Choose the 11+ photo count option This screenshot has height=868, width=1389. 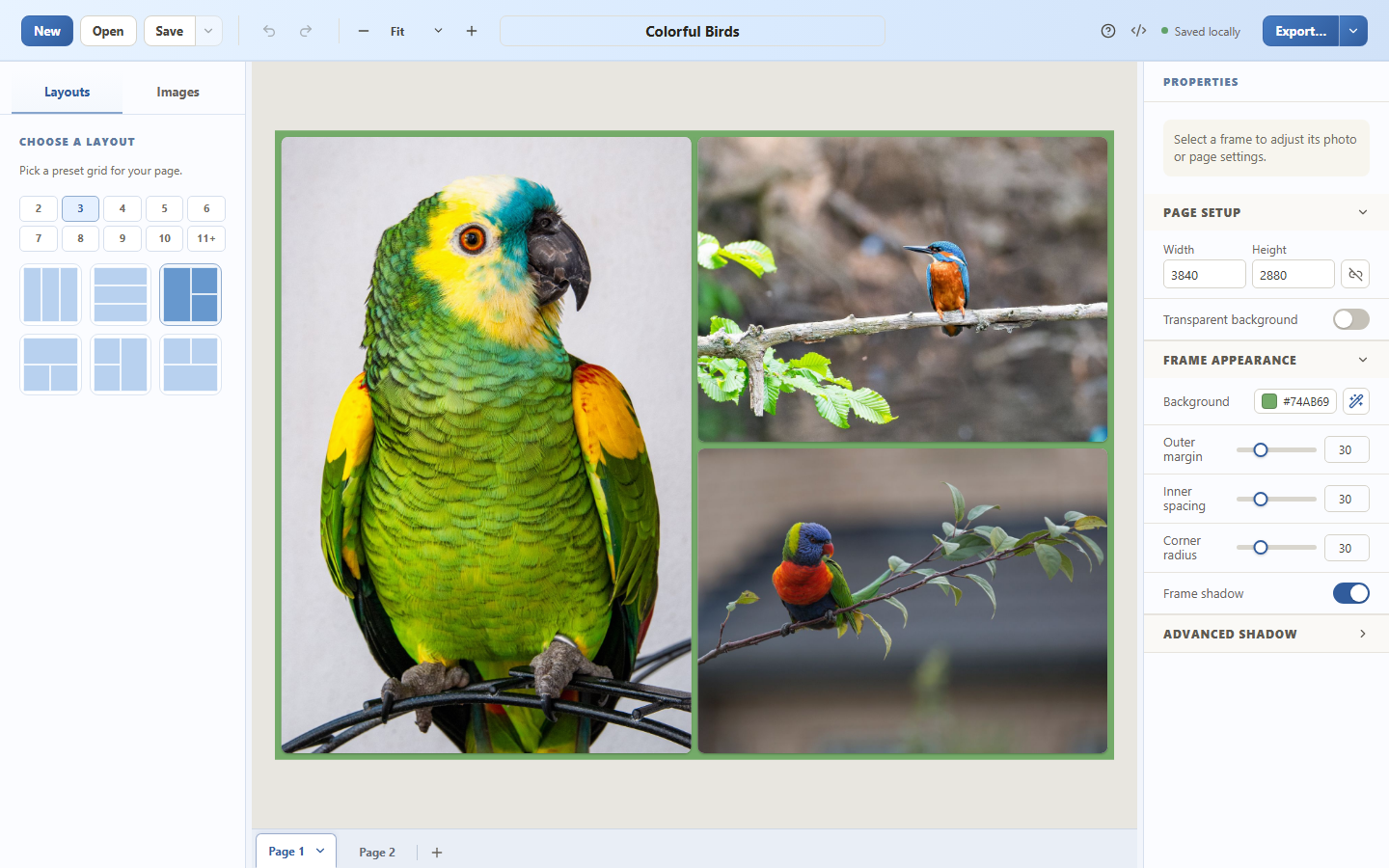[206, 238]
